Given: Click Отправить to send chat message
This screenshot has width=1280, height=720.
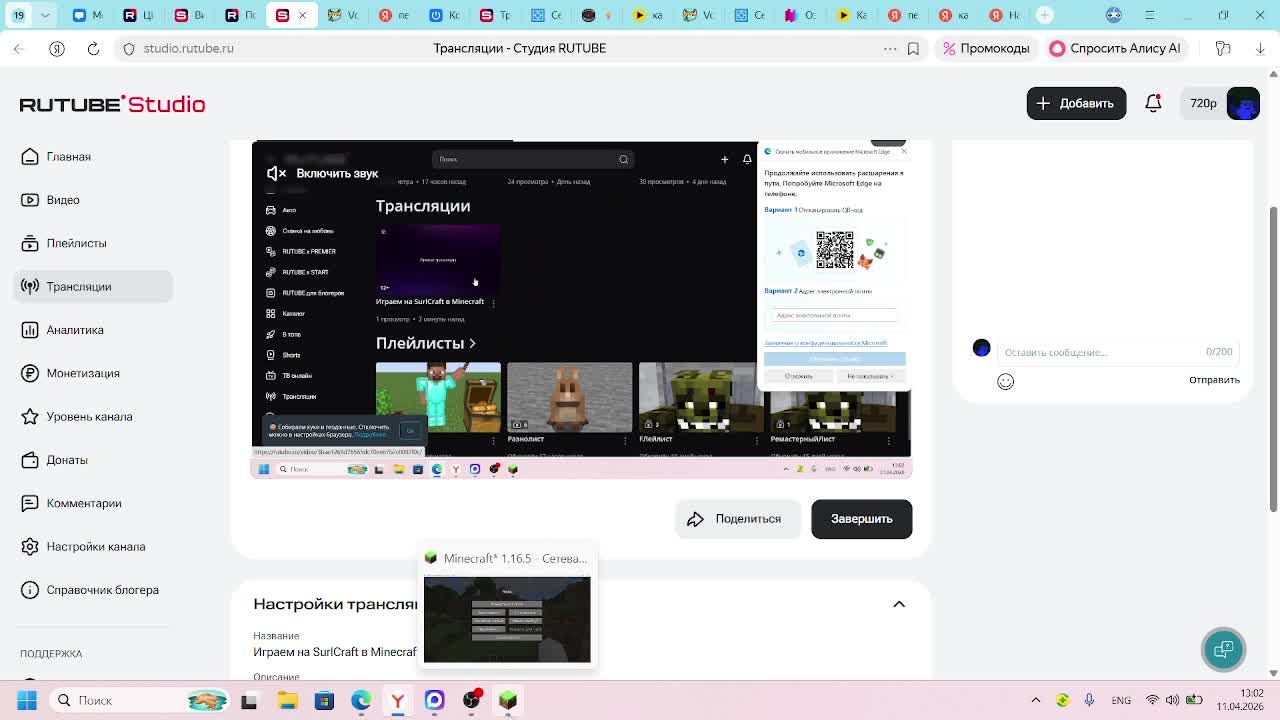Looking at the screenshot, I should 1214,380.
